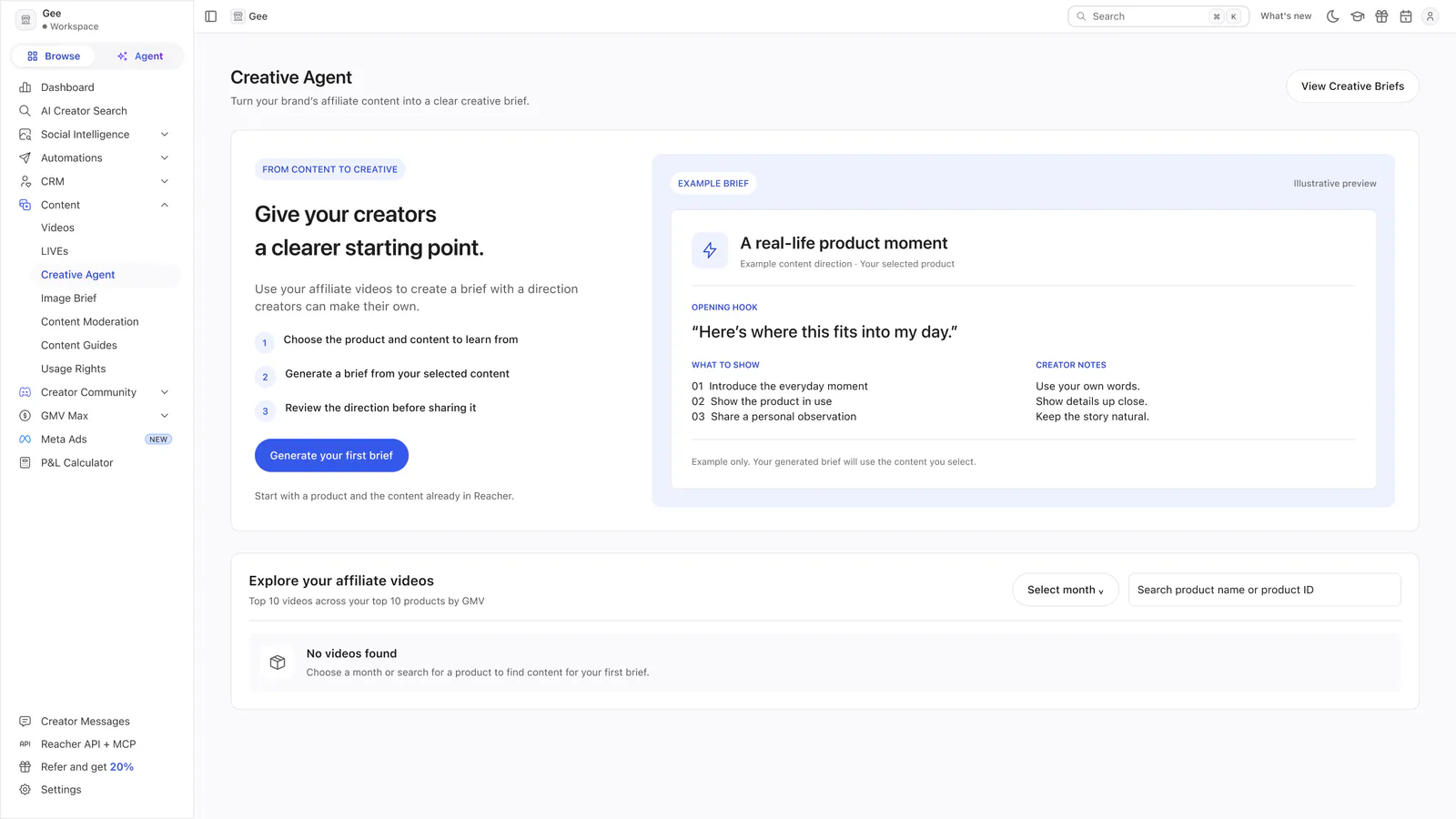The image size is (1456, 819).
Task: Click the Creator Community icon
Action: (25, 392)
